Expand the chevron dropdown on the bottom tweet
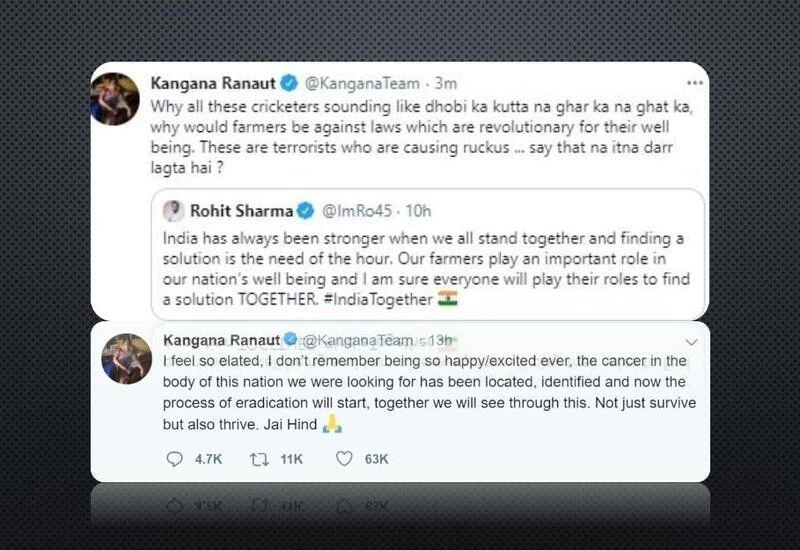800x550 pixels. point(692,340)
